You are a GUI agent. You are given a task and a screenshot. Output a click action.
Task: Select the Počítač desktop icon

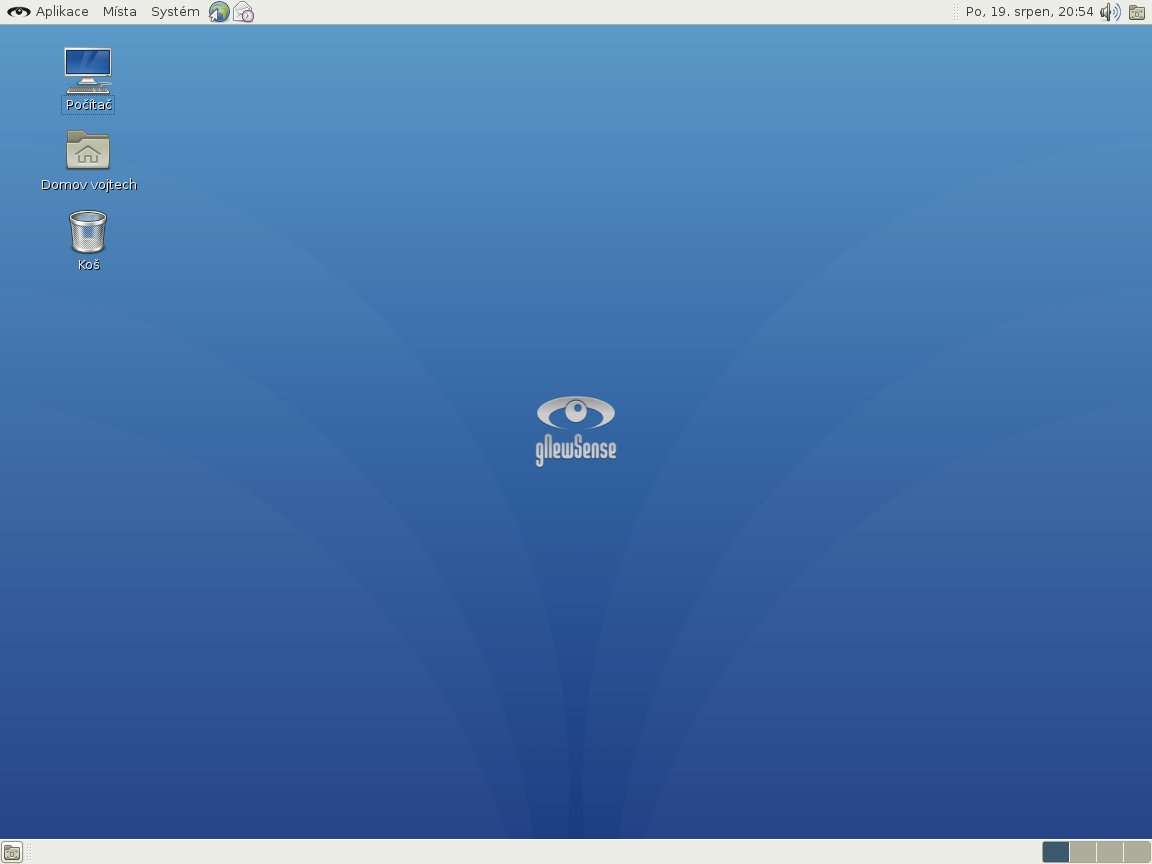[x=88, y=80]
